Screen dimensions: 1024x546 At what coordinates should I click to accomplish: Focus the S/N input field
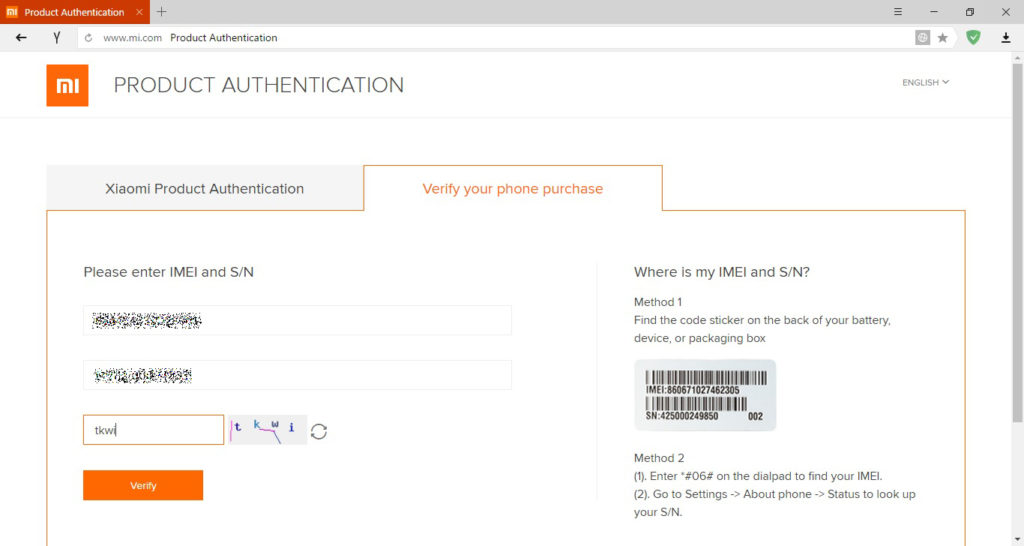297,375
